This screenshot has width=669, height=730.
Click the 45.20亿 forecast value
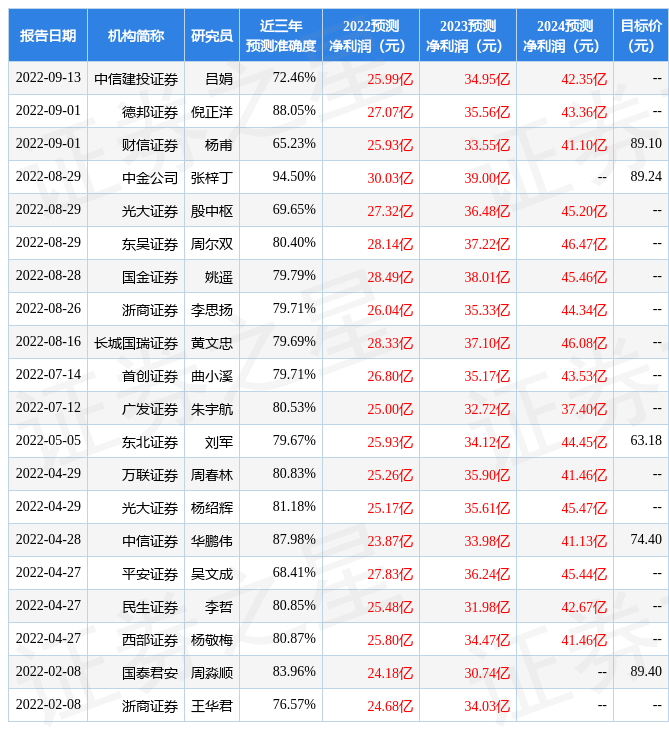pyautogui.click(x=584, y=211)
